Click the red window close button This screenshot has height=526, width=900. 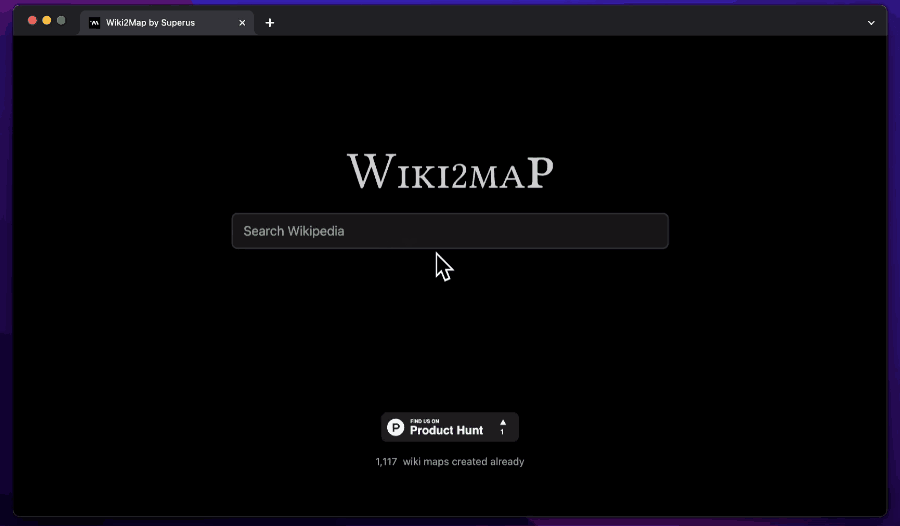coord(33,21)
